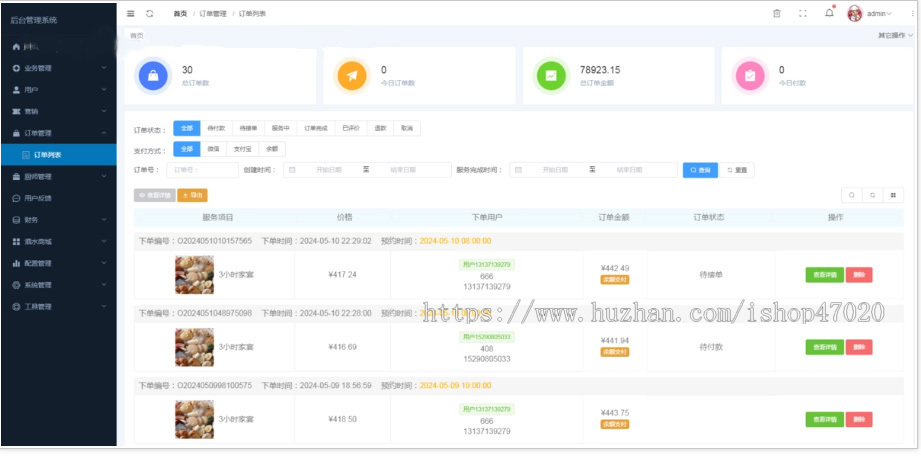The width and height of the screenshot is (921, 472).
Task: Click the 厨师管理 icon in sidebar
Action: pyautogui.click(x=16, y=177)
